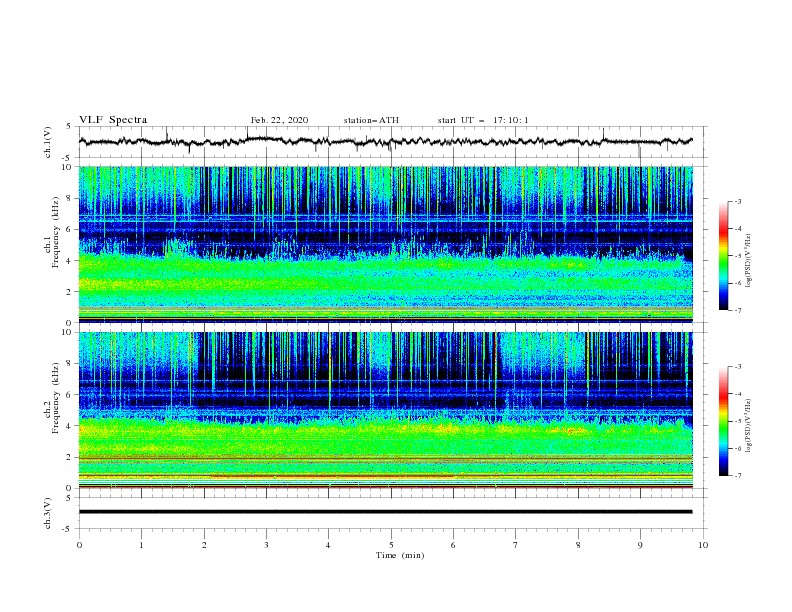Click the '-7' label on ch.2 colorbar
The image size is (792, 612).
[x=737, y=475]
